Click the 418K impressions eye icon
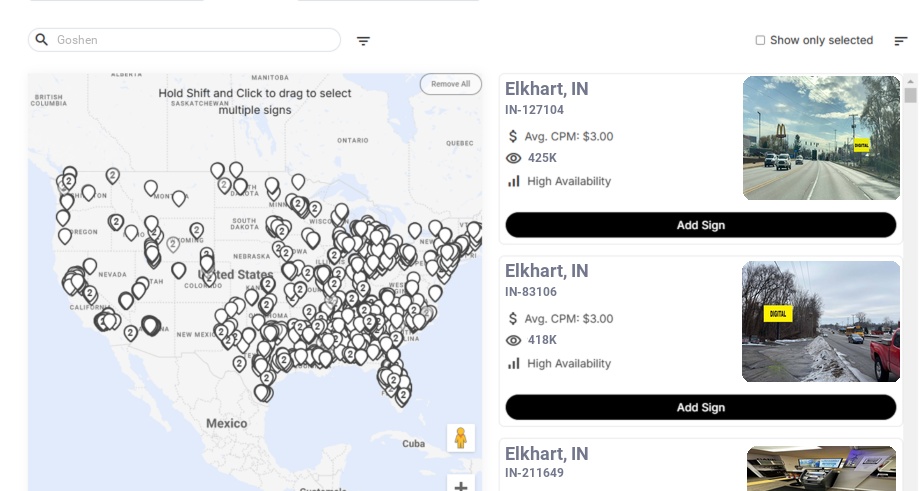Image resolution: width=920 pixels, height=491 pixels. [x=514, y=340]
